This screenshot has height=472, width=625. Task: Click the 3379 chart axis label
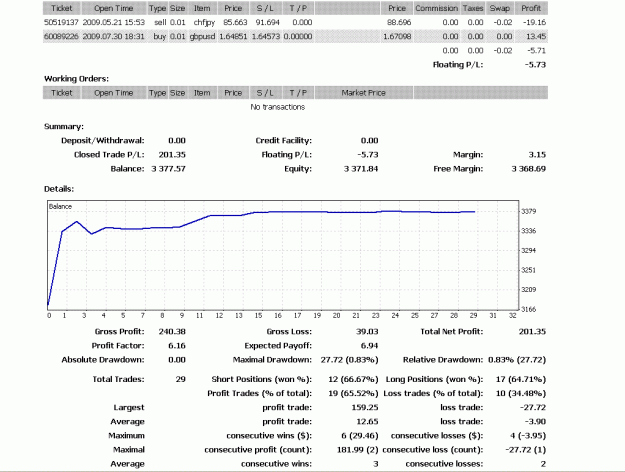pyautogui.click(x=529, y=211)
